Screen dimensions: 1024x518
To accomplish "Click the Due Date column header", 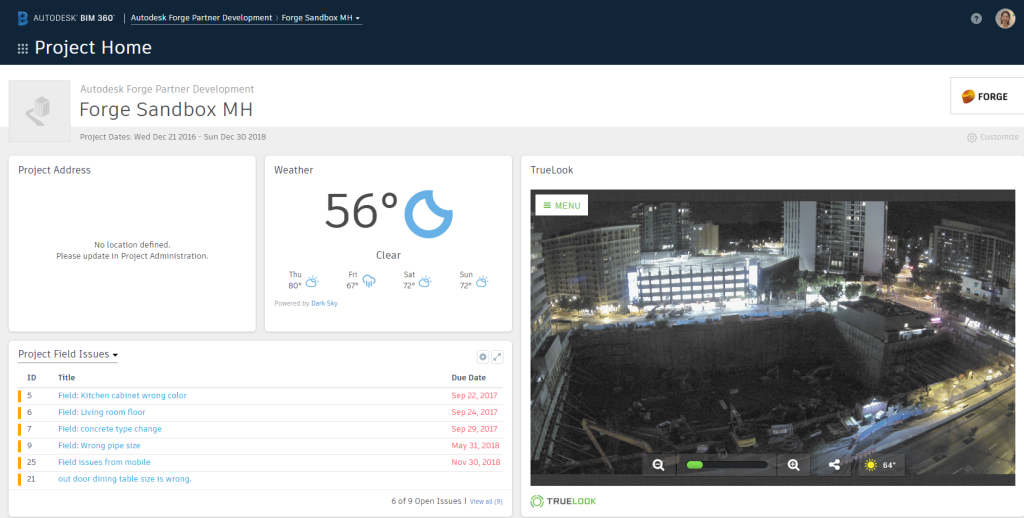I will [x=468, y=378].
